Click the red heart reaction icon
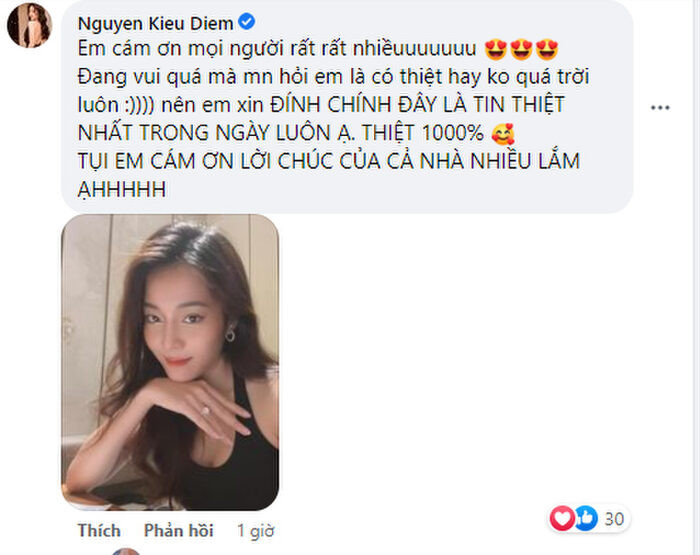This screenshot has height=555, width=700. 562,518
